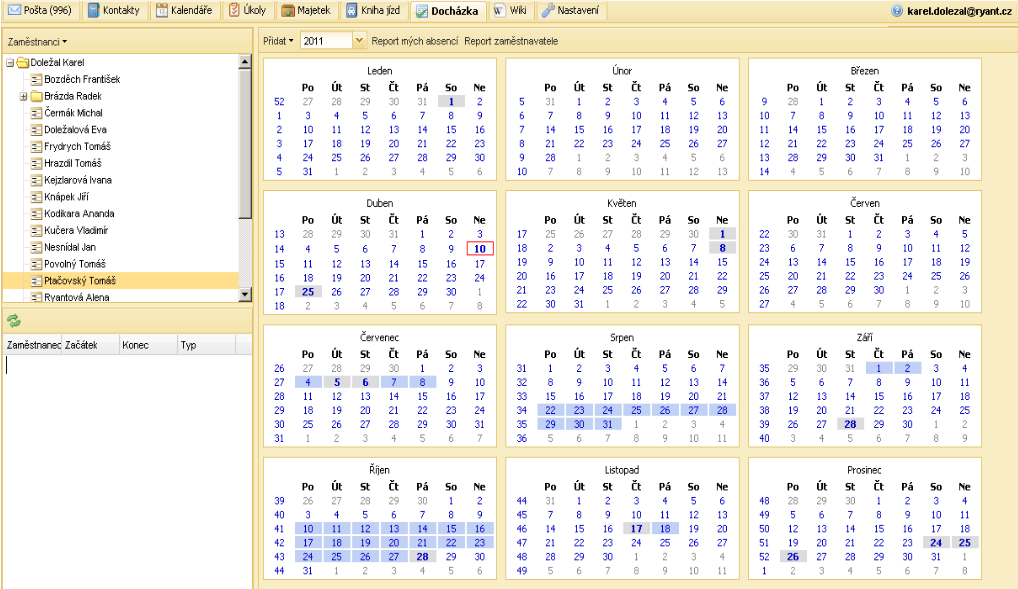Open the year 2011 combo box arrow

pos(358,41)
